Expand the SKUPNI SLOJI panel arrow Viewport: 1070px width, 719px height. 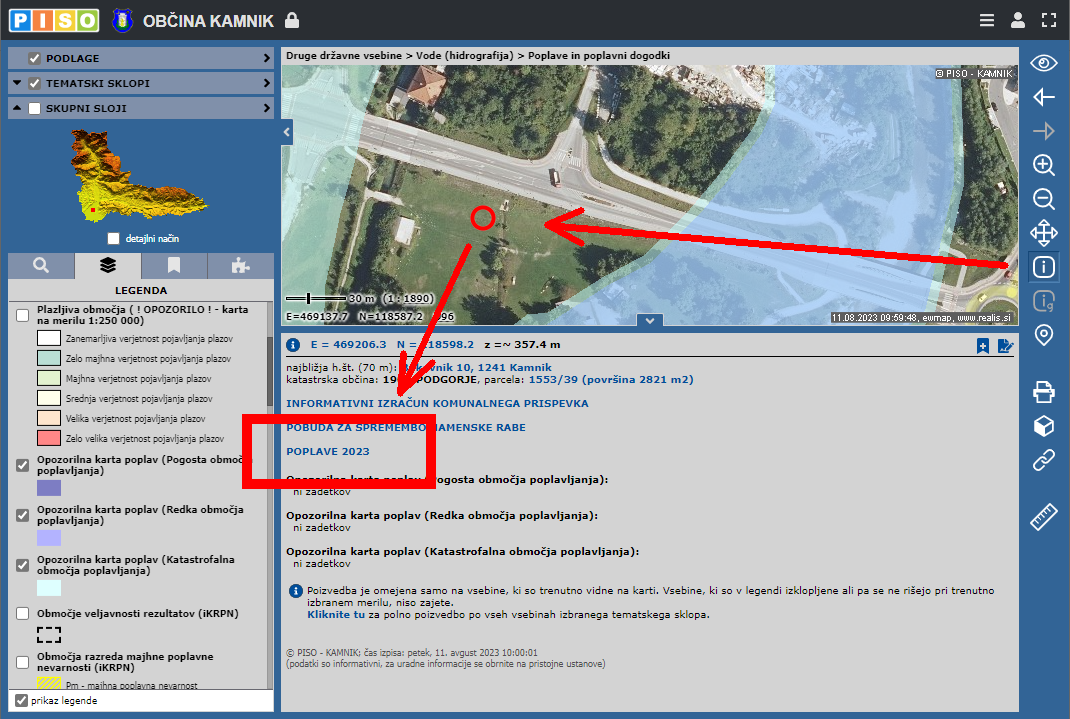pos(267,108)
